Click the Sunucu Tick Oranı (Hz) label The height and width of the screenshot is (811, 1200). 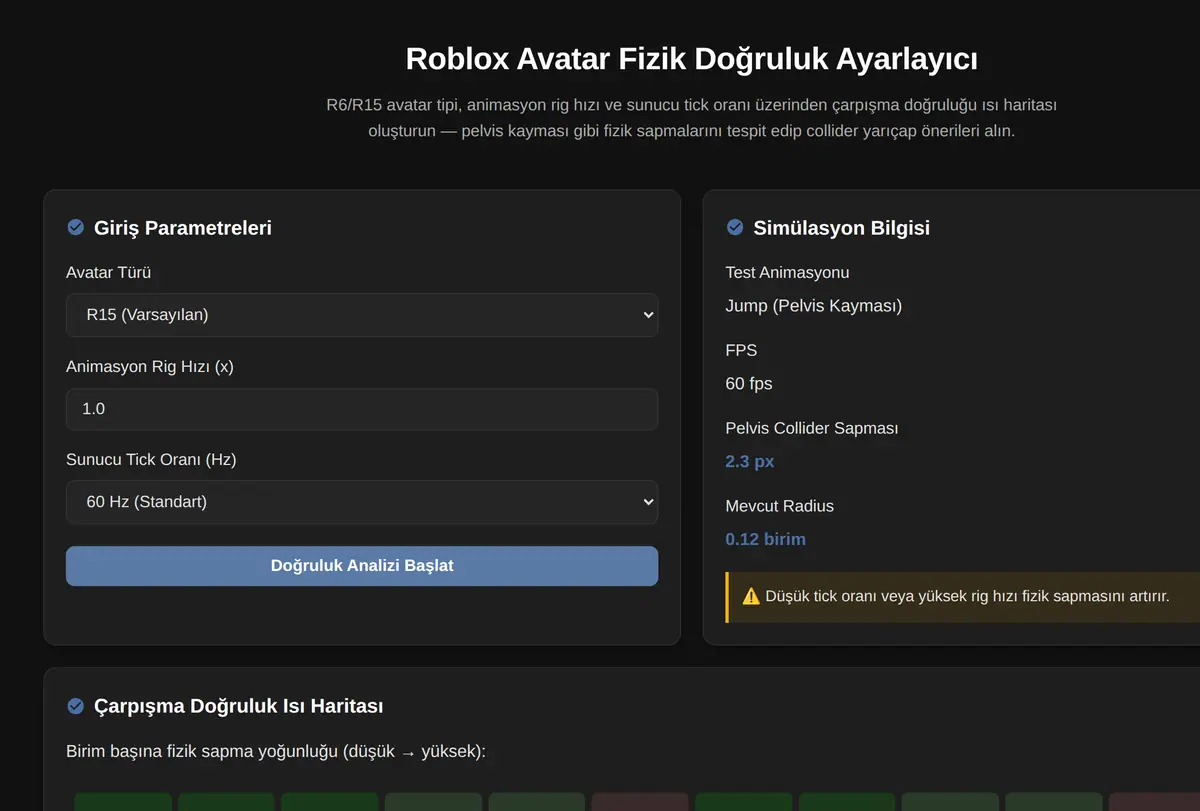pos(151,460)
